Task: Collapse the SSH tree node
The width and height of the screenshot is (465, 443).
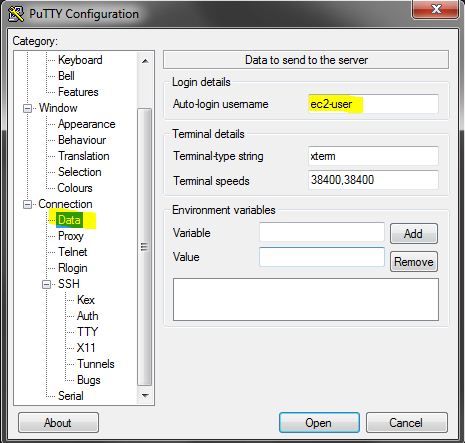Action: 47,284
